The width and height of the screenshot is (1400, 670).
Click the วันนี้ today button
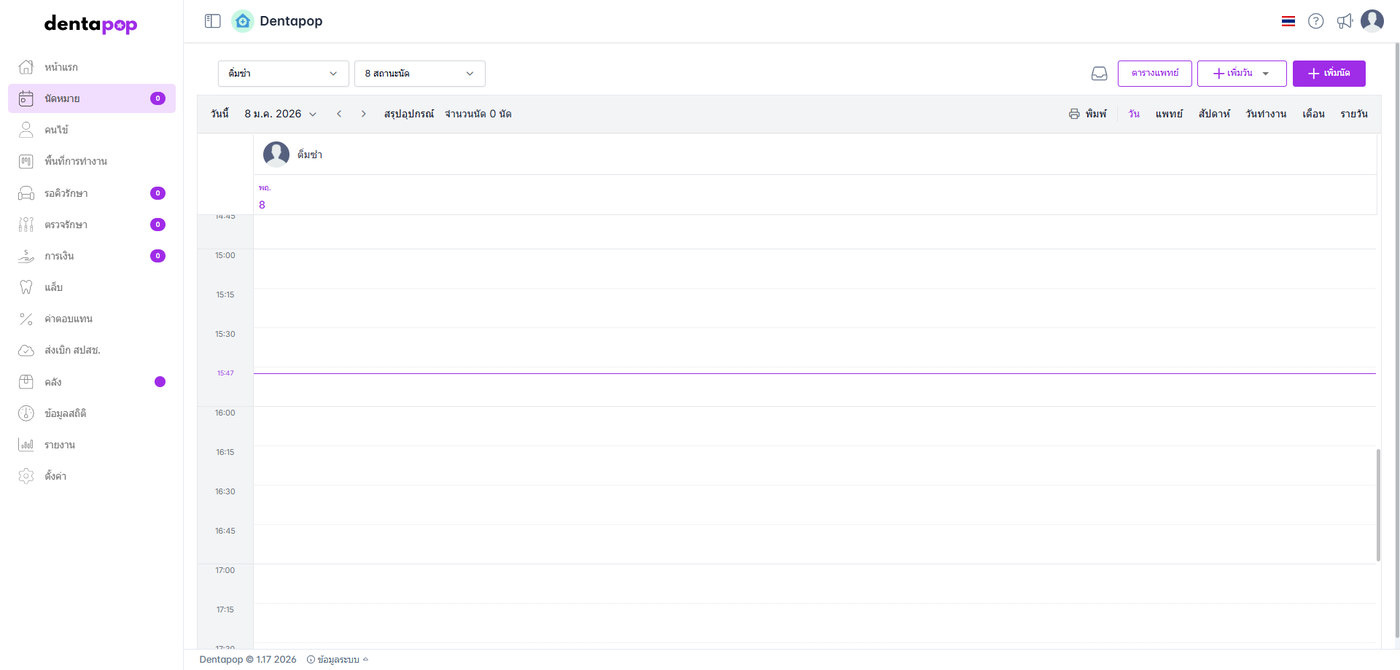click(x=219, y=114)
